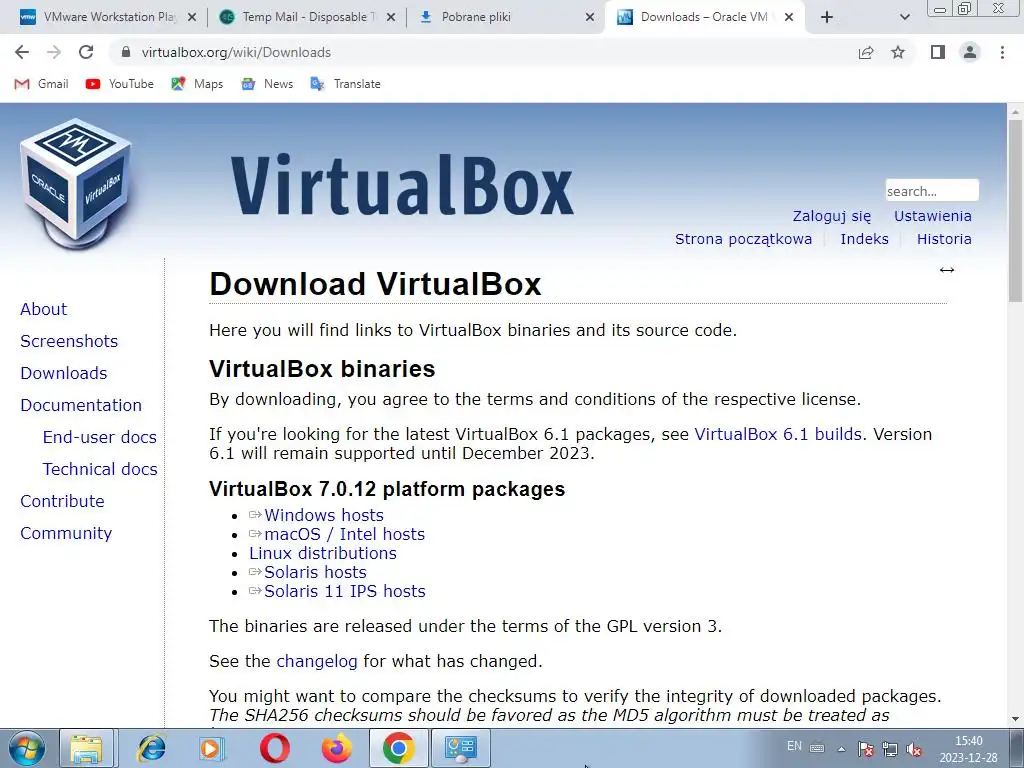
Task: Open Downloads in the sidebar
Action: [63, 373]
